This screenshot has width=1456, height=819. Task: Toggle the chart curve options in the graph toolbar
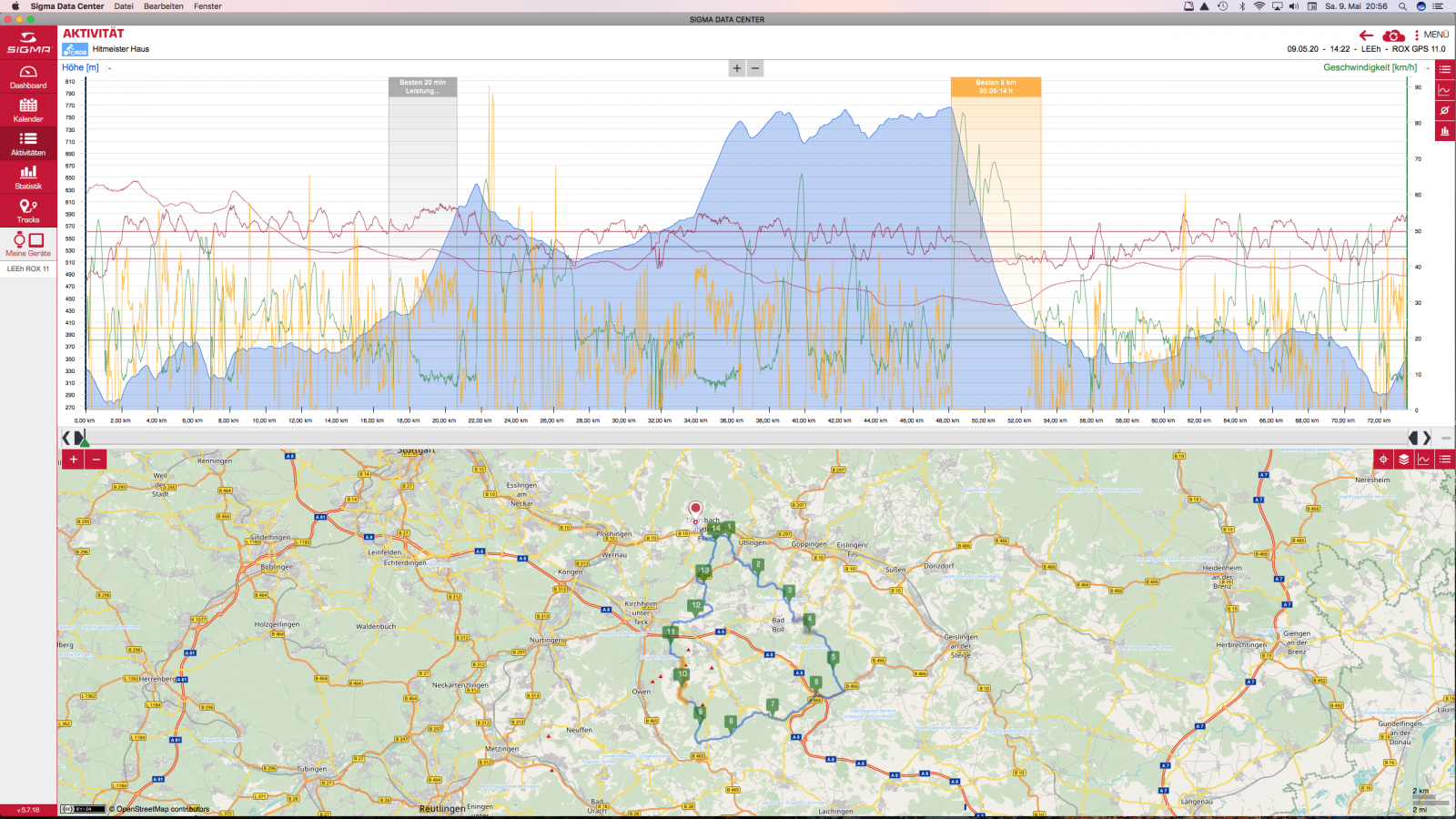click(x=1444, y=89)
